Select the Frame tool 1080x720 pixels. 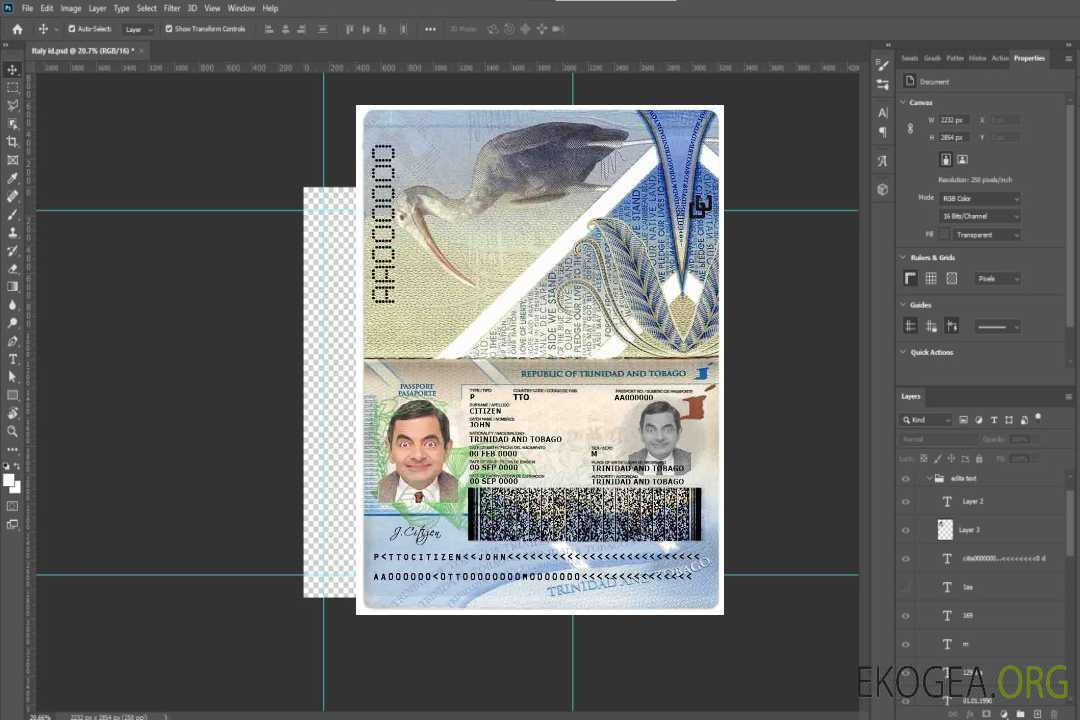12,160
